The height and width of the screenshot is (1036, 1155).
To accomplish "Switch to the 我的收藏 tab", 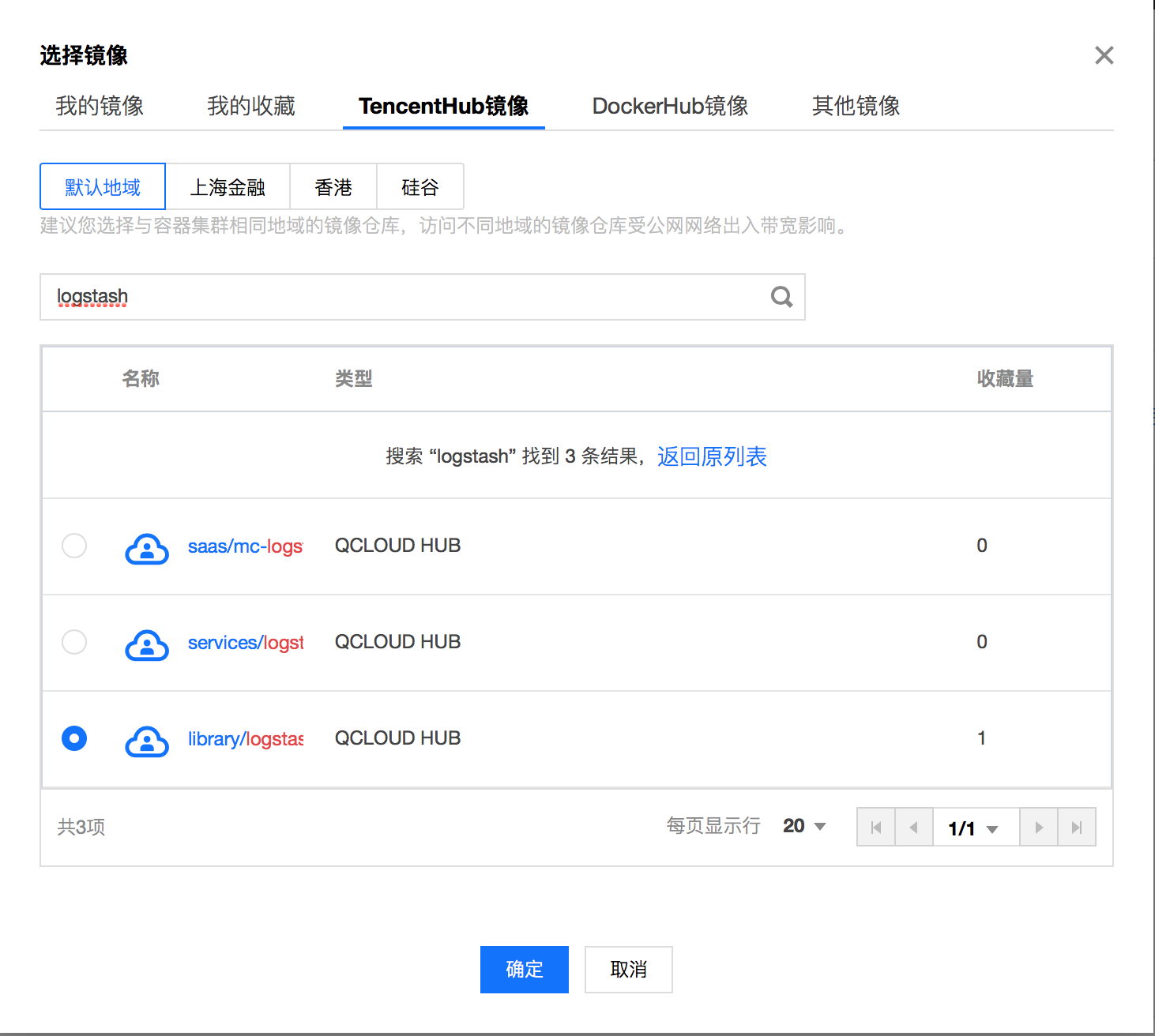I will pyautogui.click(x=251, y=106).
